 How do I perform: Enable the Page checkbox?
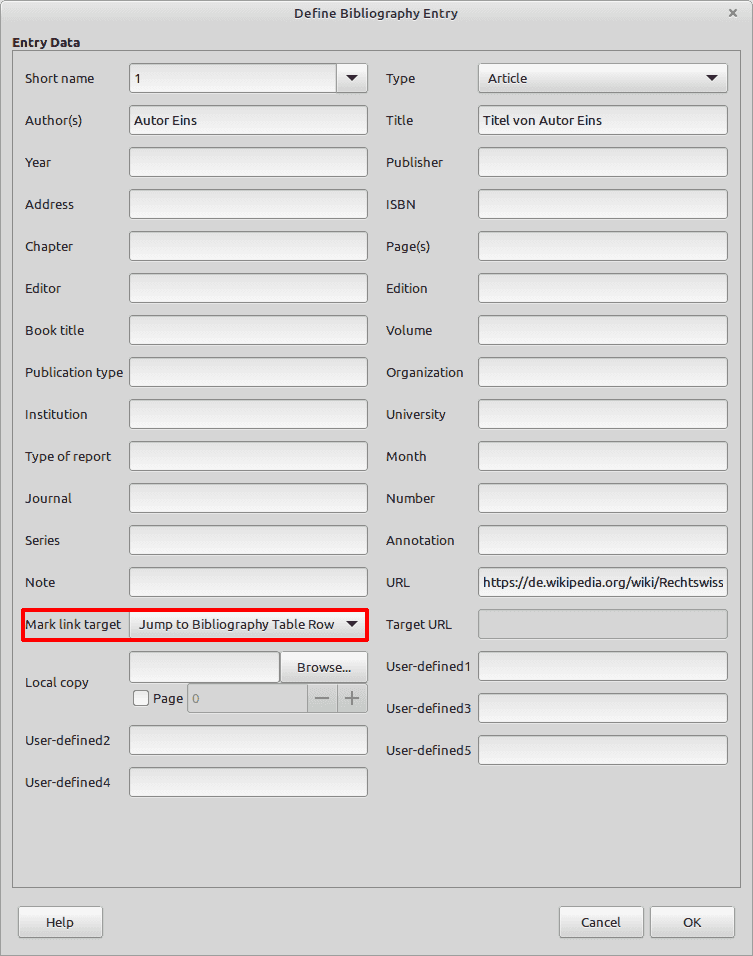[x=141, y=698]
